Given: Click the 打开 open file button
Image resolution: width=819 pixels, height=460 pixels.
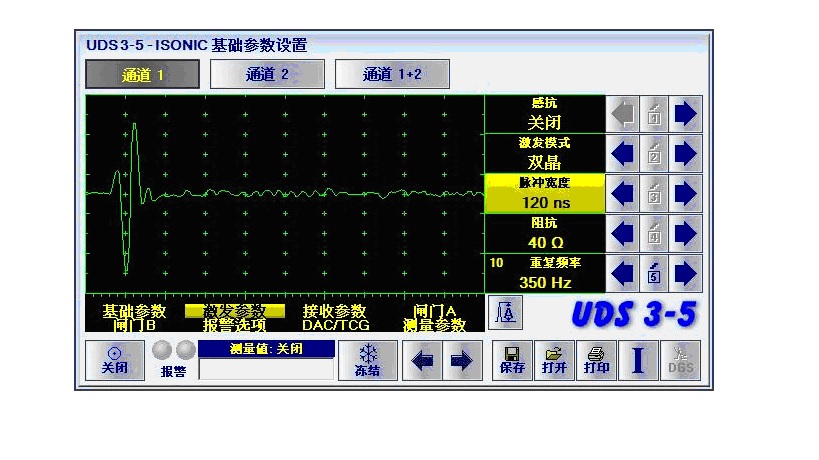Looking at the screenshot, I should pos(554,360).
